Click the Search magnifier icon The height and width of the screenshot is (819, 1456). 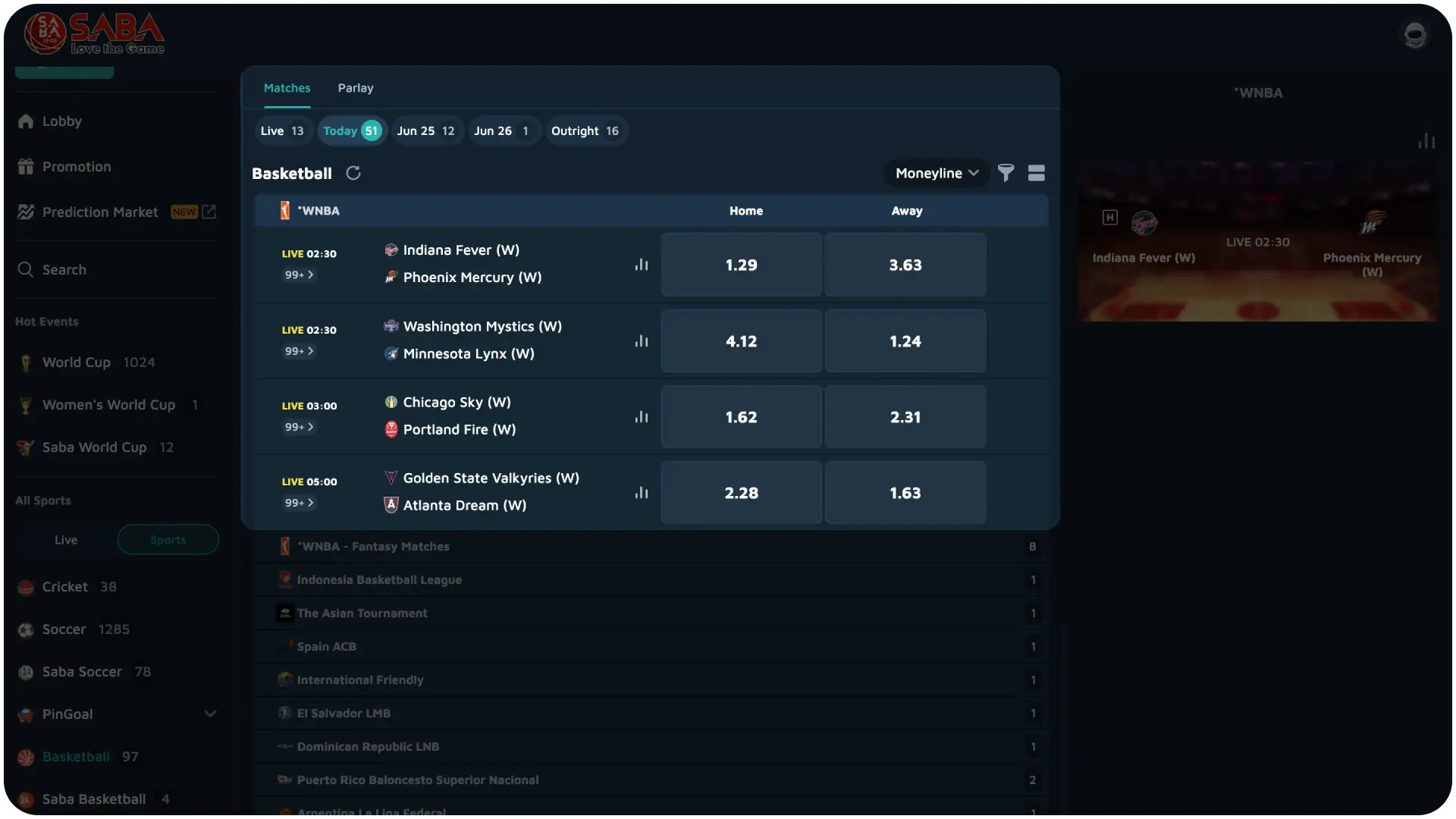pyautogui.click(x=26, y=270)
